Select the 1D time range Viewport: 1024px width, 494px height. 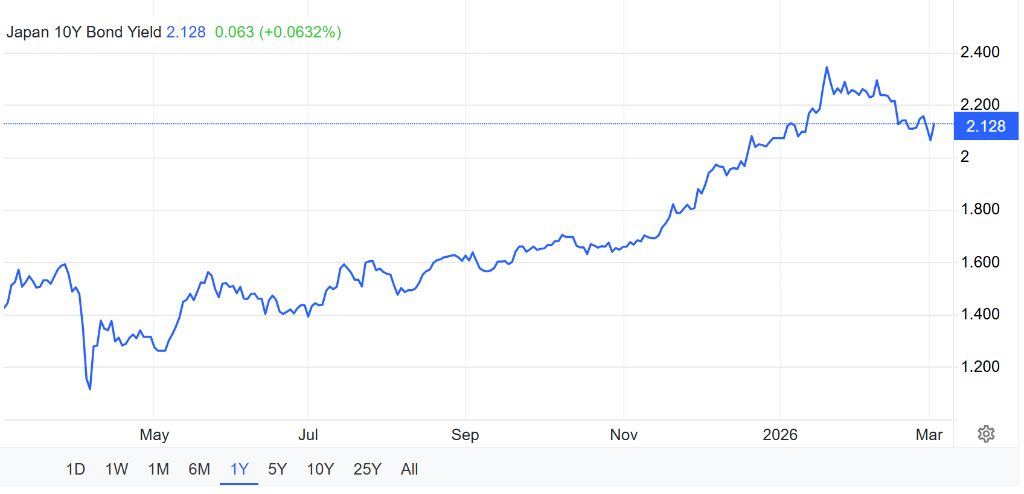click(75, 469)
